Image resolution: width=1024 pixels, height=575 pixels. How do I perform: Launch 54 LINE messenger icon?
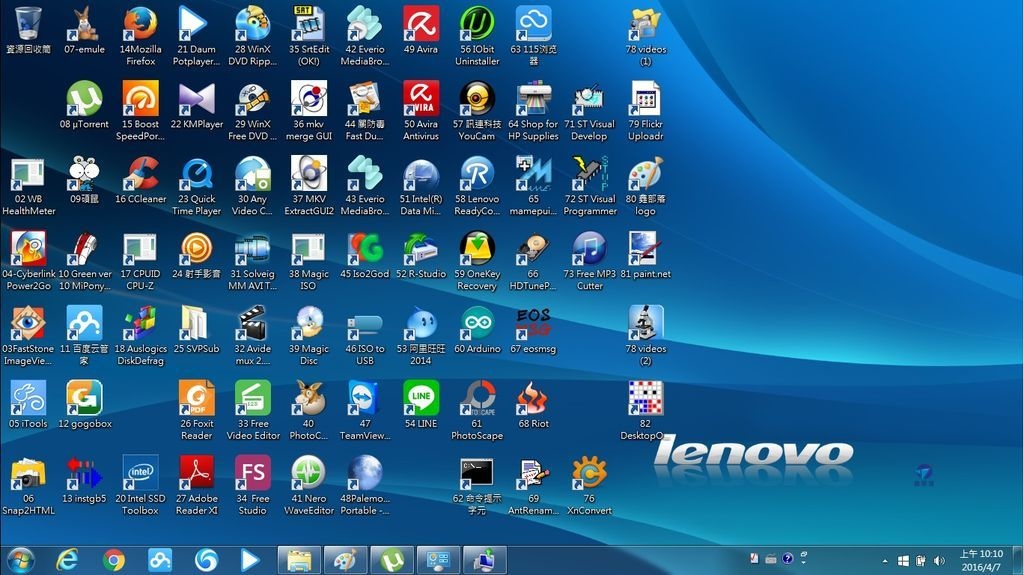click(x=421, y=399)
